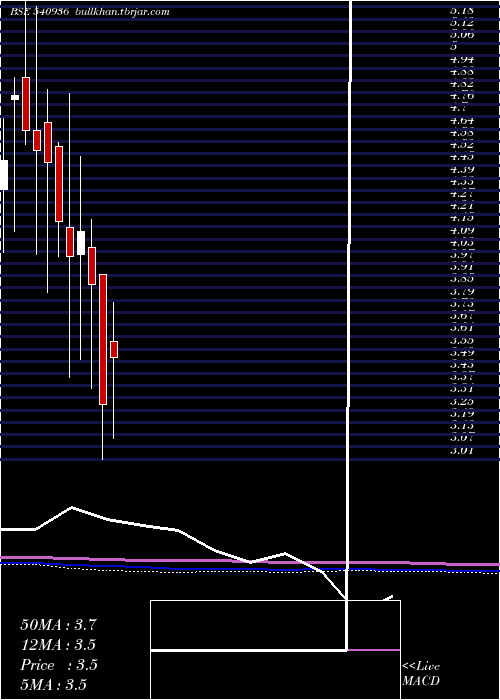Click the 4.39 price axis label

tap(462, 170)
